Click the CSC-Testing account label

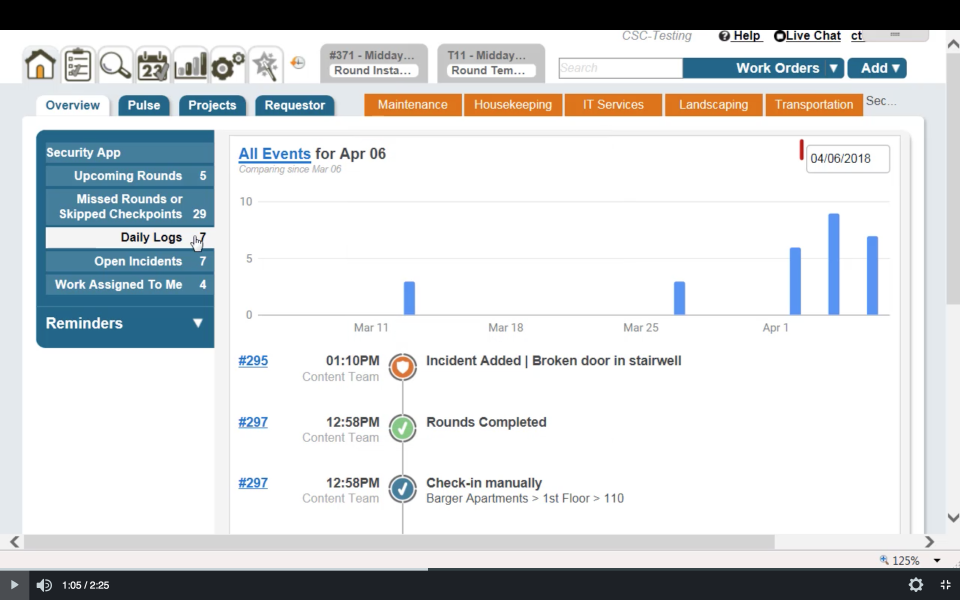[x=656, y=36]
